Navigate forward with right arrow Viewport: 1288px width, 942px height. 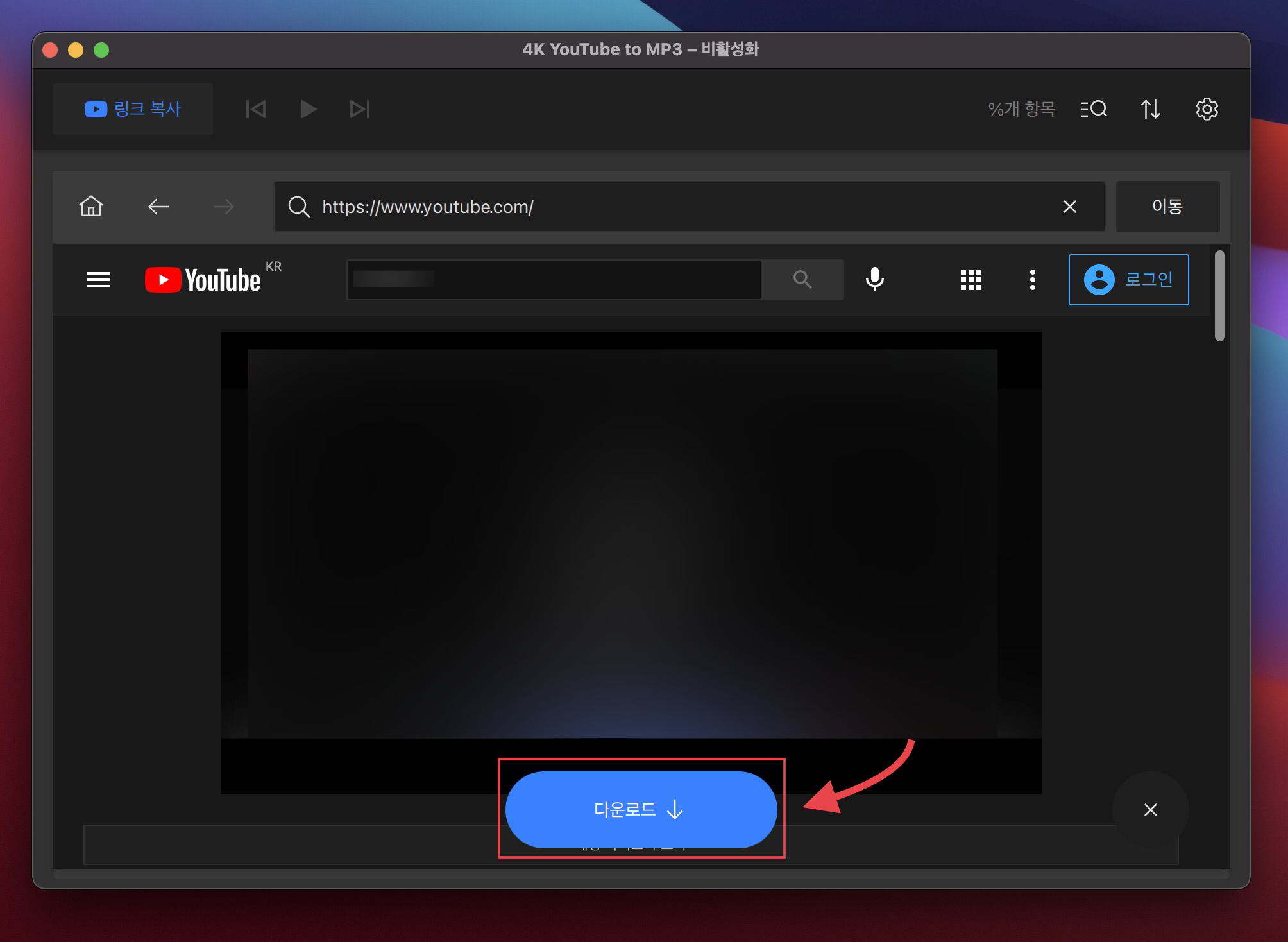click(x=224, y=207)
